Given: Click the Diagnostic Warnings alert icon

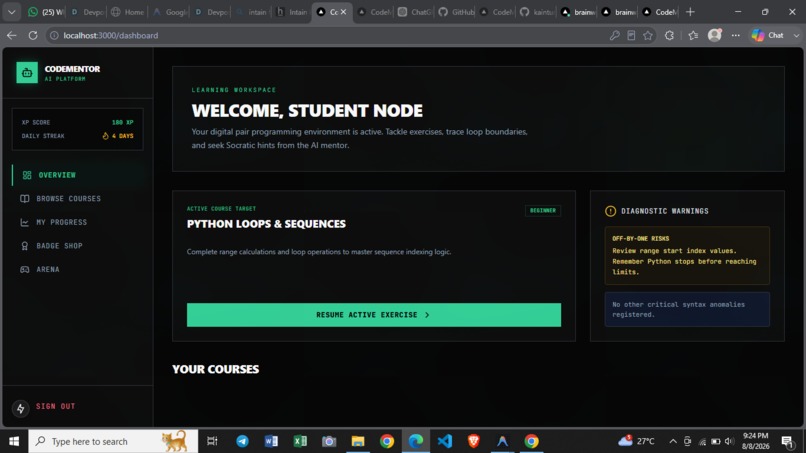Looking at the screenshot, I should 610,211.
